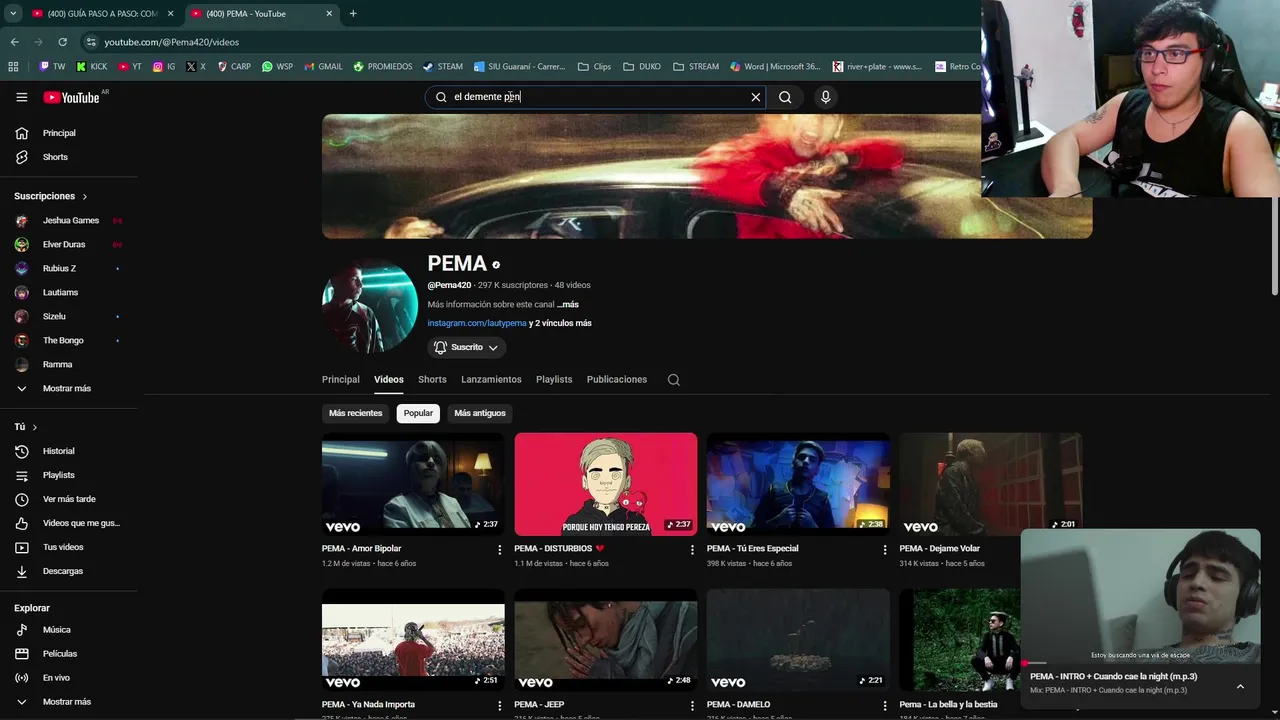Open the Suscrito notification dropdown
The image size is (1280, 720).
tap(467, 347)
